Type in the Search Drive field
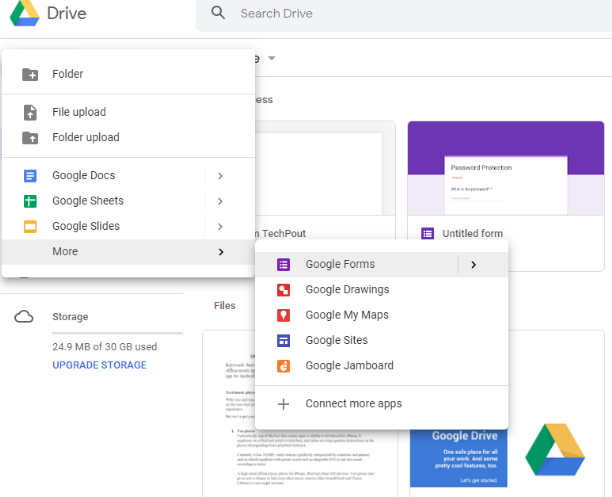 400,14
